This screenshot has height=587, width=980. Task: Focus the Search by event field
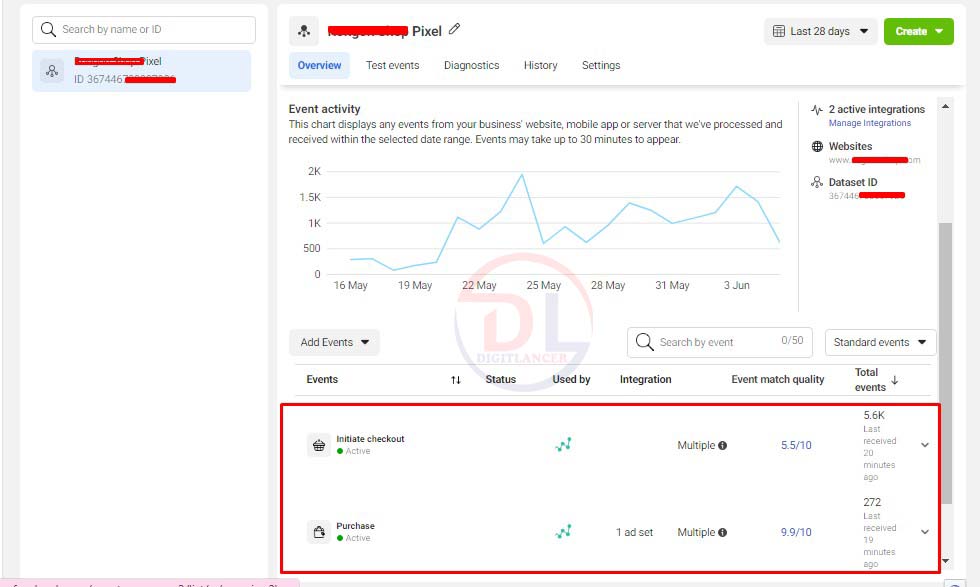pos(719,343)
